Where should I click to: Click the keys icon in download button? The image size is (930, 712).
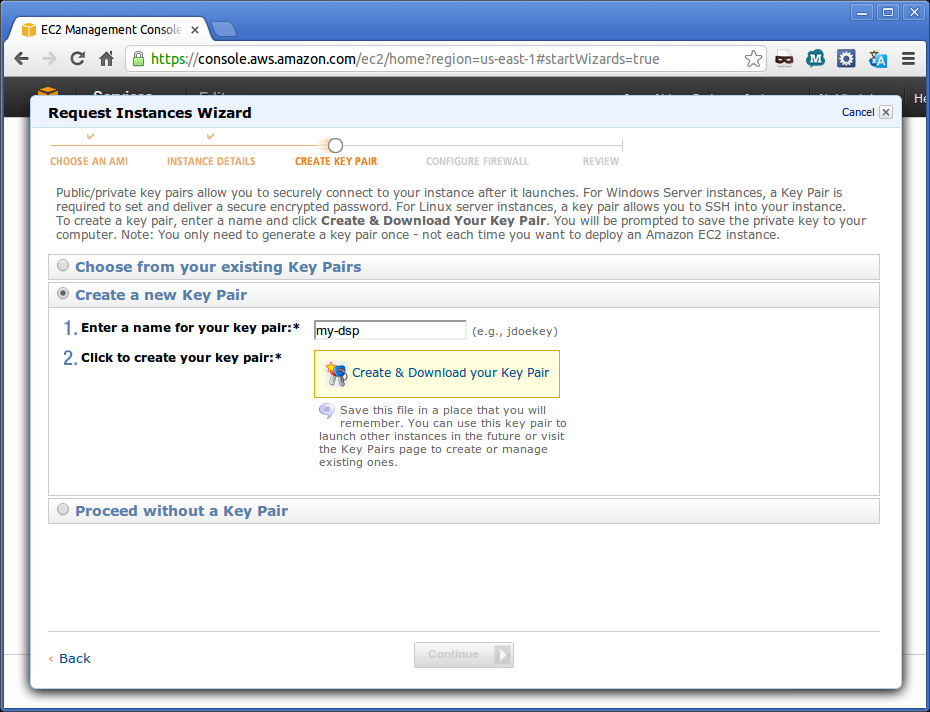click(336, 374)
